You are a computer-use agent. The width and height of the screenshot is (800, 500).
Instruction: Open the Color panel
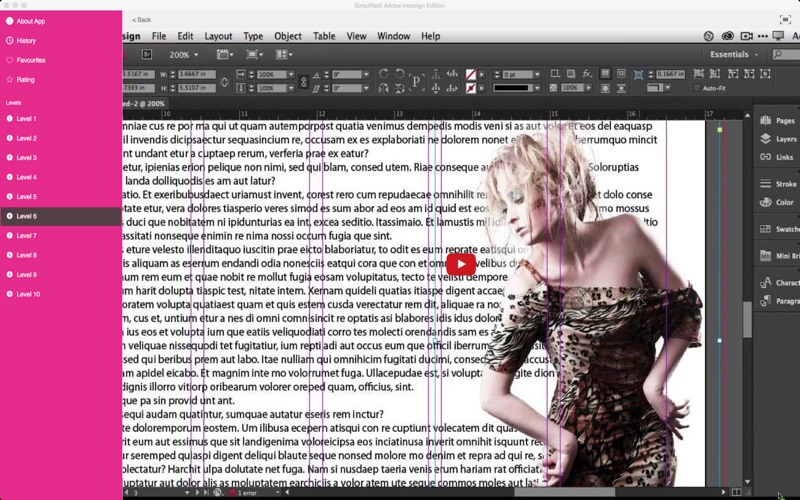click(x=778, y=202)
